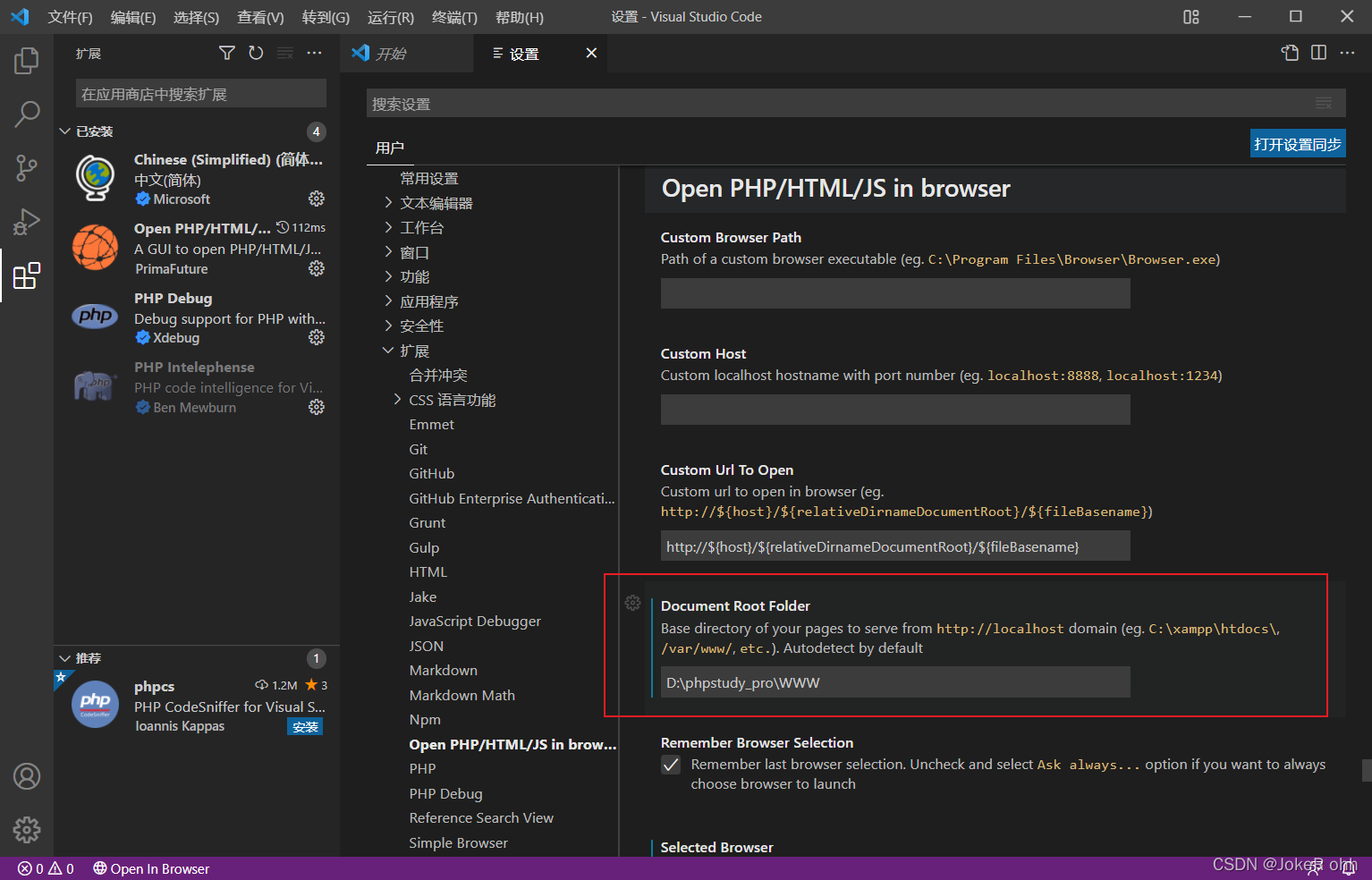Expand the 工作台 settings category
Viewport: 1372px width, 880px height.
[x=388, y=227]
